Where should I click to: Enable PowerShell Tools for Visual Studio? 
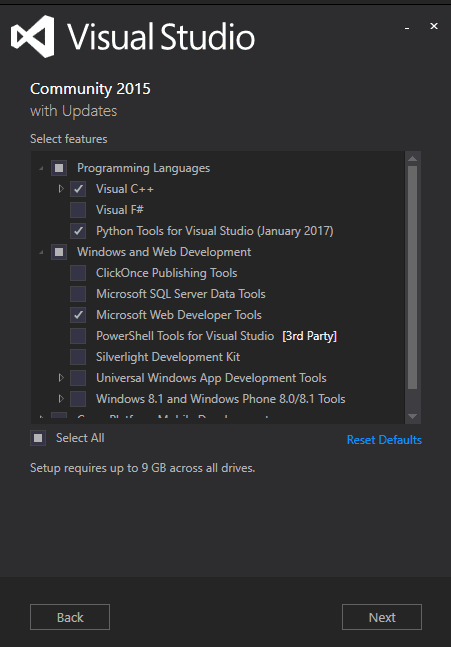[78, 336]
